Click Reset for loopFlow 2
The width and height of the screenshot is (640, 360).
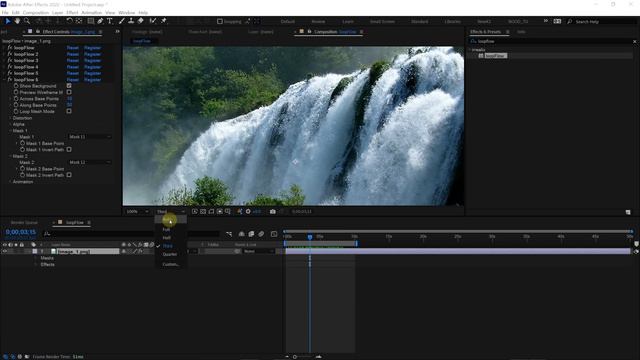73,54
